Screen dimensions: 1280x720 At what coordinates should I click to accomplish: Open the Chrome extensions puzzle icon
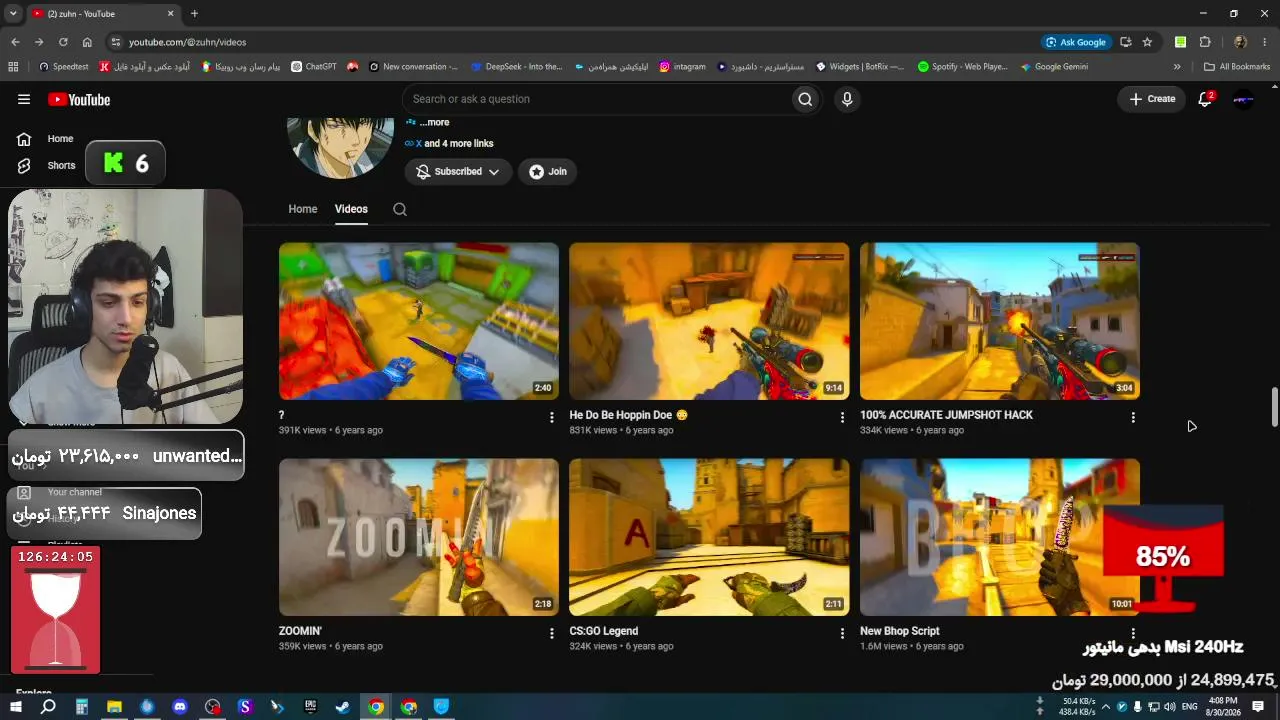pyautogui.click(x=1205, y=42)
